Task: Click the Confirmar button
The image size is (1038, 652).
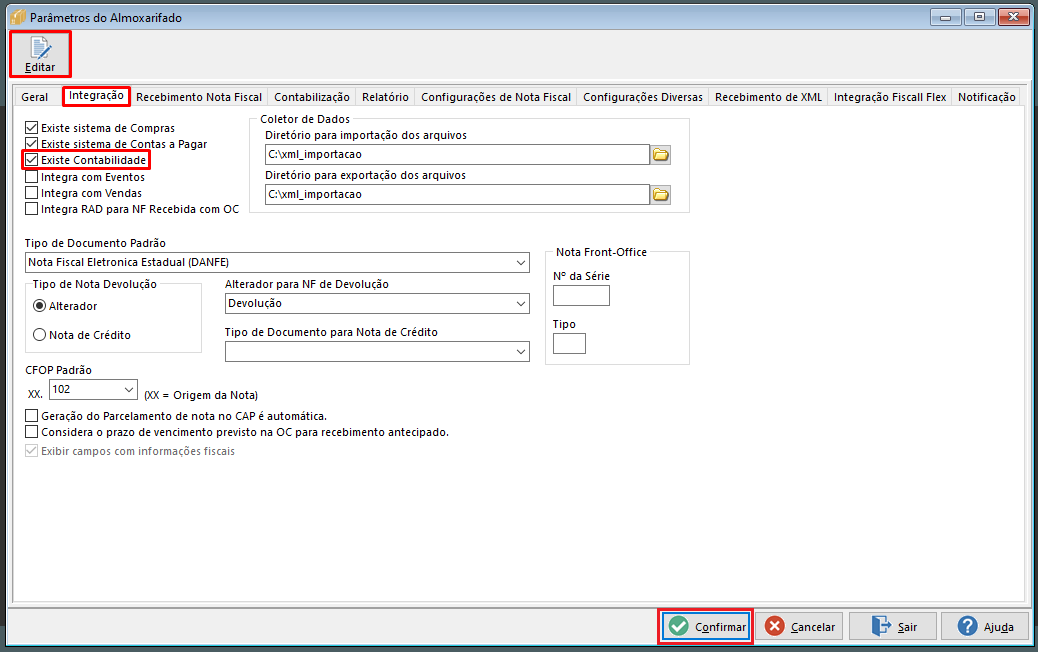Action: [706, 626]
